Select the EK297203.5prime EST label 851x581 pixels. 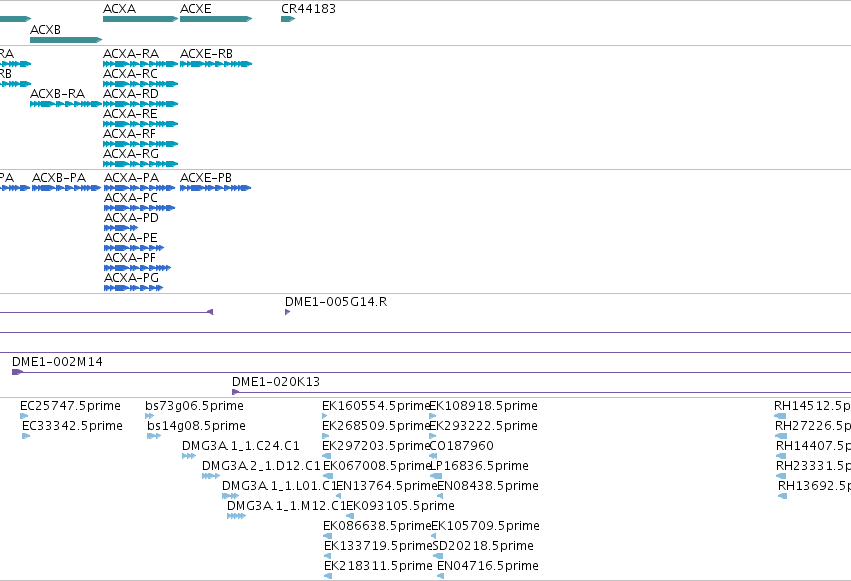tap(376, 446)
